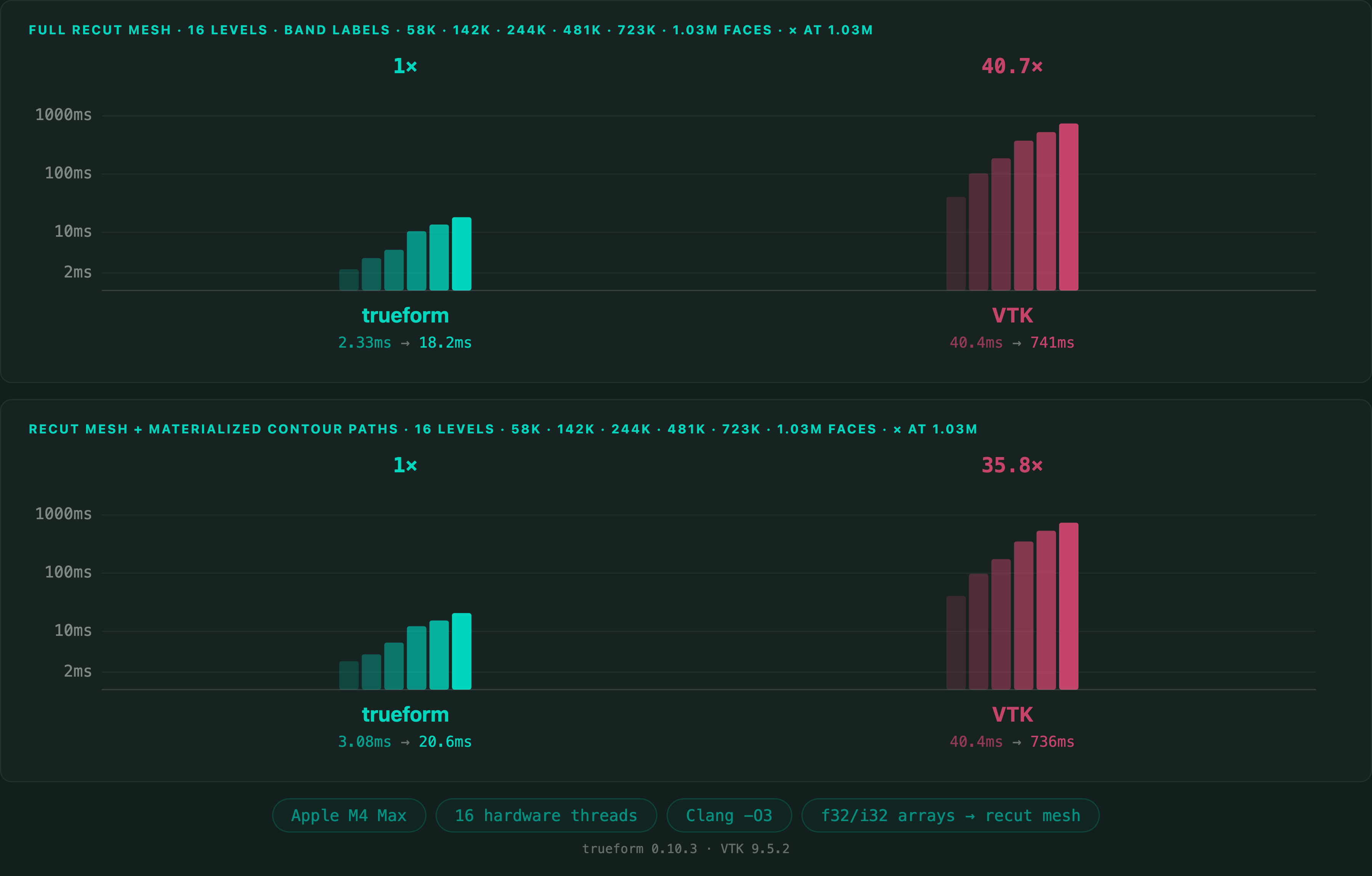
Task: Click the '3.08ms → 20.6ms' timing range
Action: point(405,741)
